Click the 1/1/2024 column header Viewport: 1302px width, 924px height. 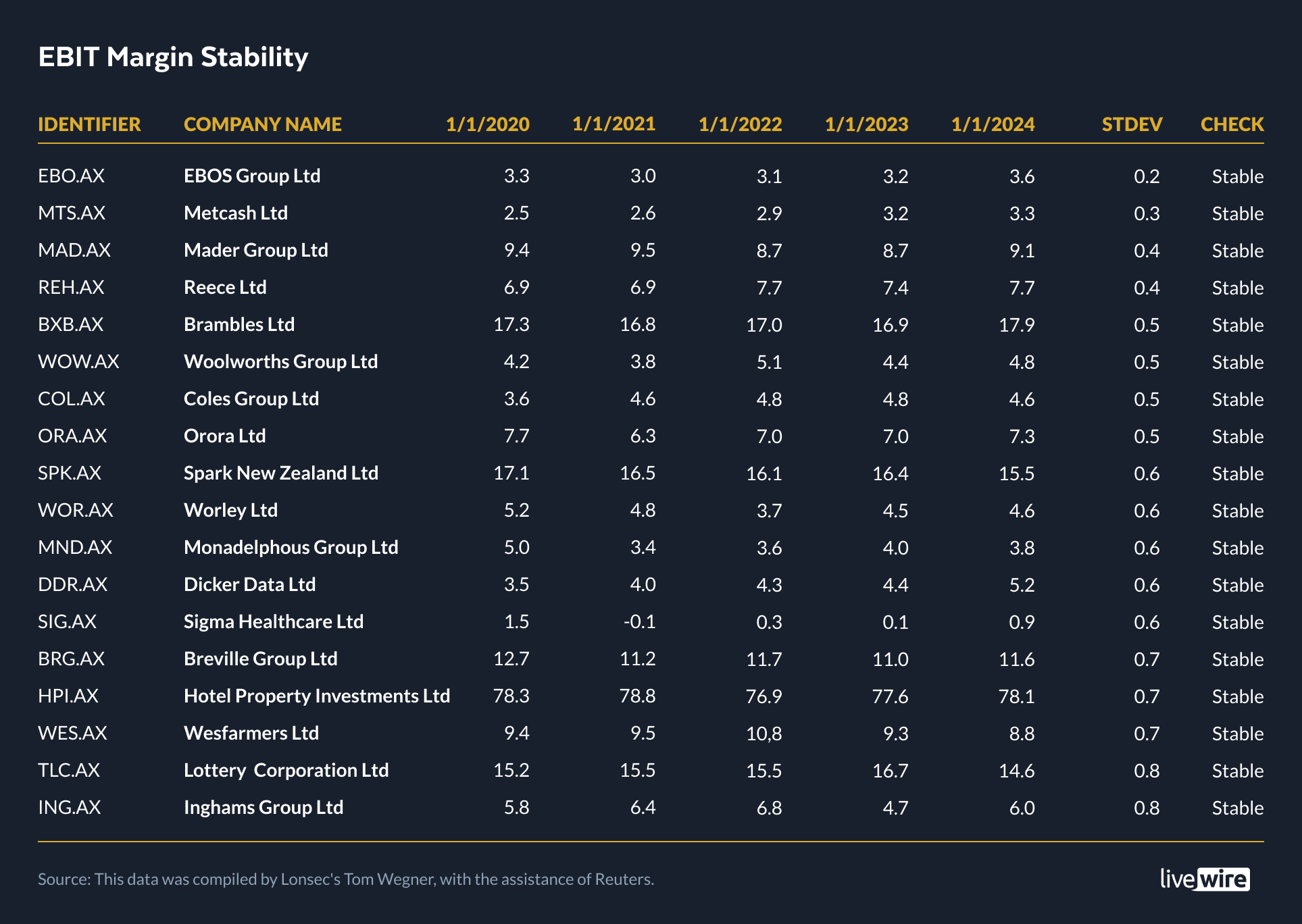coord(993,124)
